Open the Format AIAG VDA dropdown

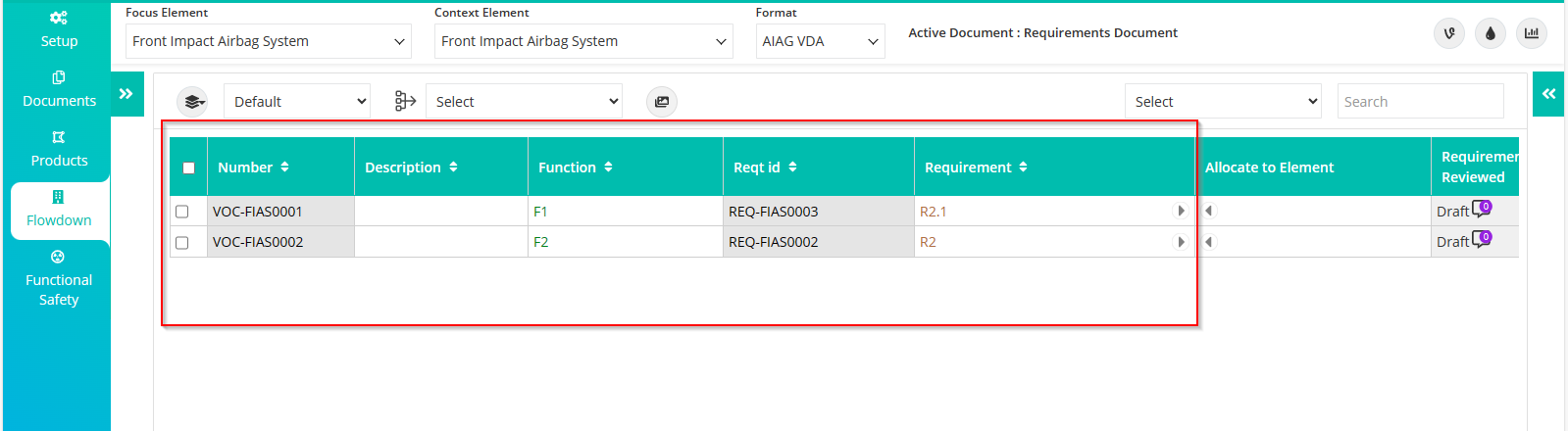tap(820, 41)
